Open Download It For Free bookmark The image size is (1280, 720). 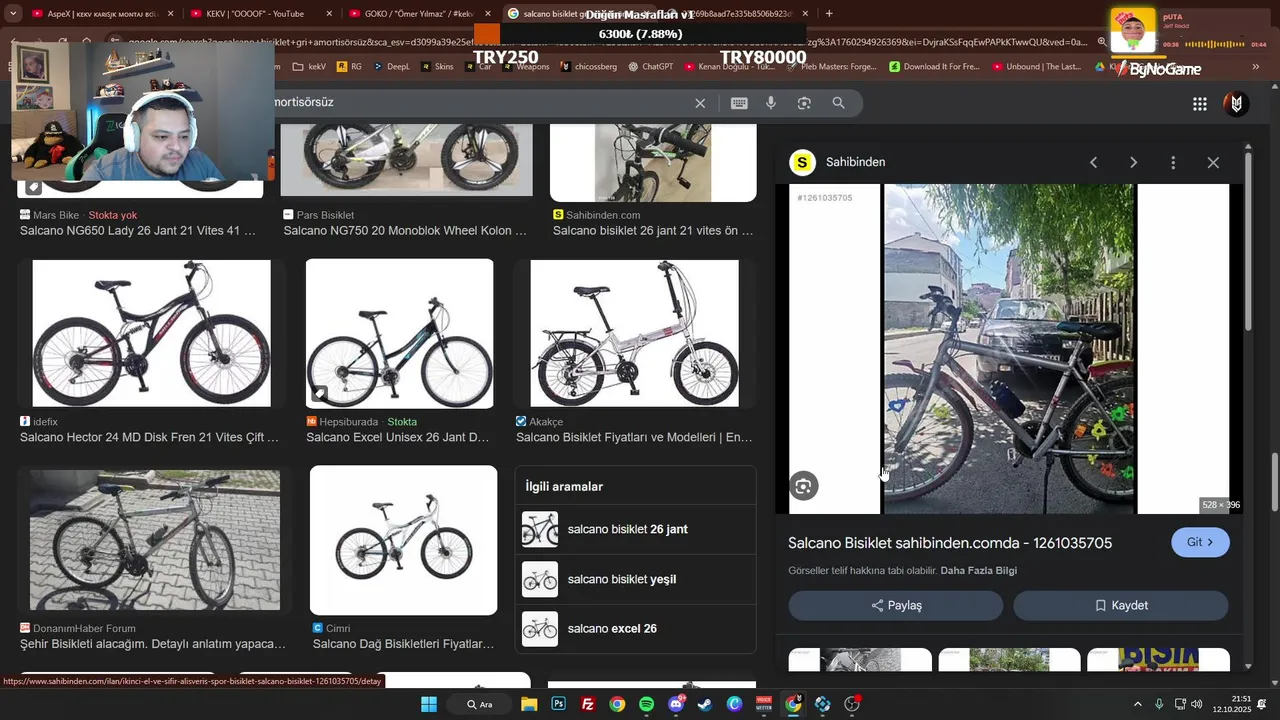point(935,67)
